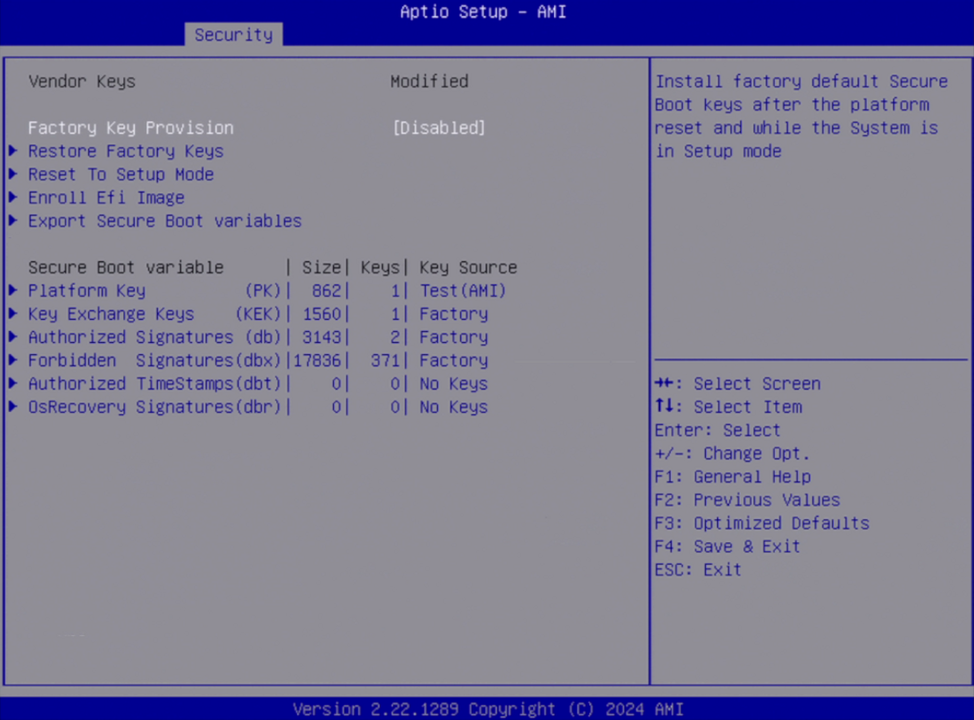Select the Security tab

[x=233, y=34]
